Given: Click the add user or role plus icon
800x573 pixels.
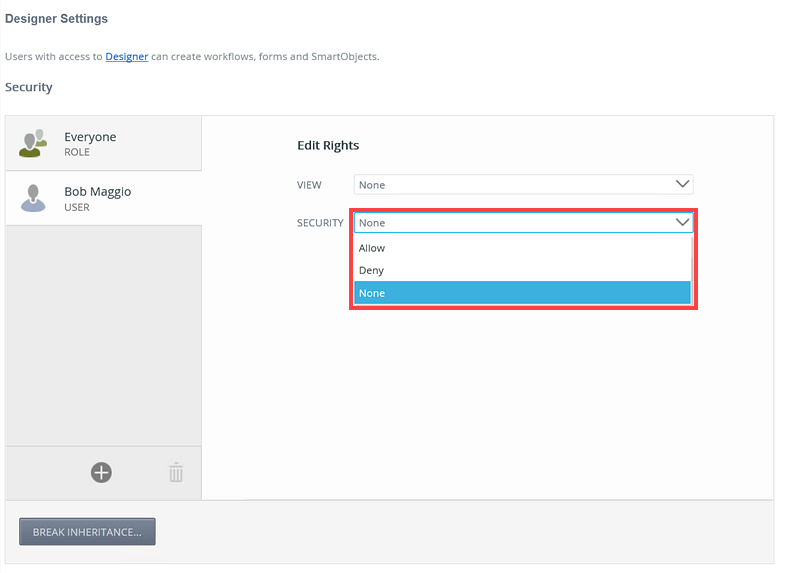Looking at the screenshot, I should (x=101, y=472).
